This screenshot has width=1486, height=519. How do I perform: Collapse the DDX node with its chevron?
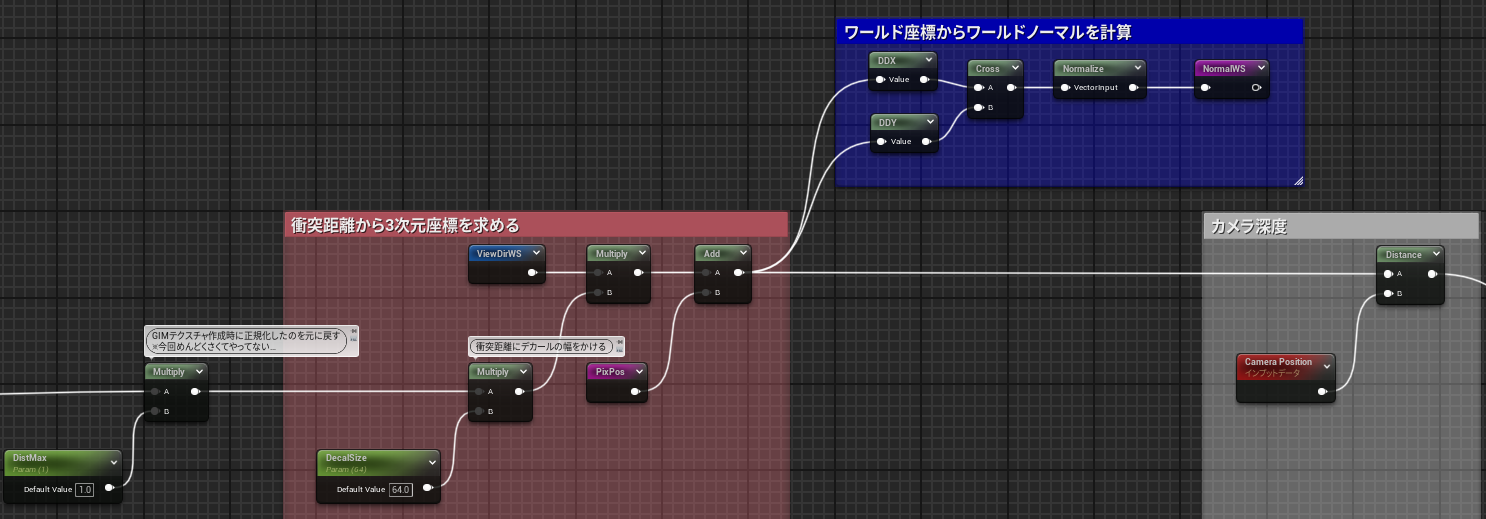tap(928, 60)
